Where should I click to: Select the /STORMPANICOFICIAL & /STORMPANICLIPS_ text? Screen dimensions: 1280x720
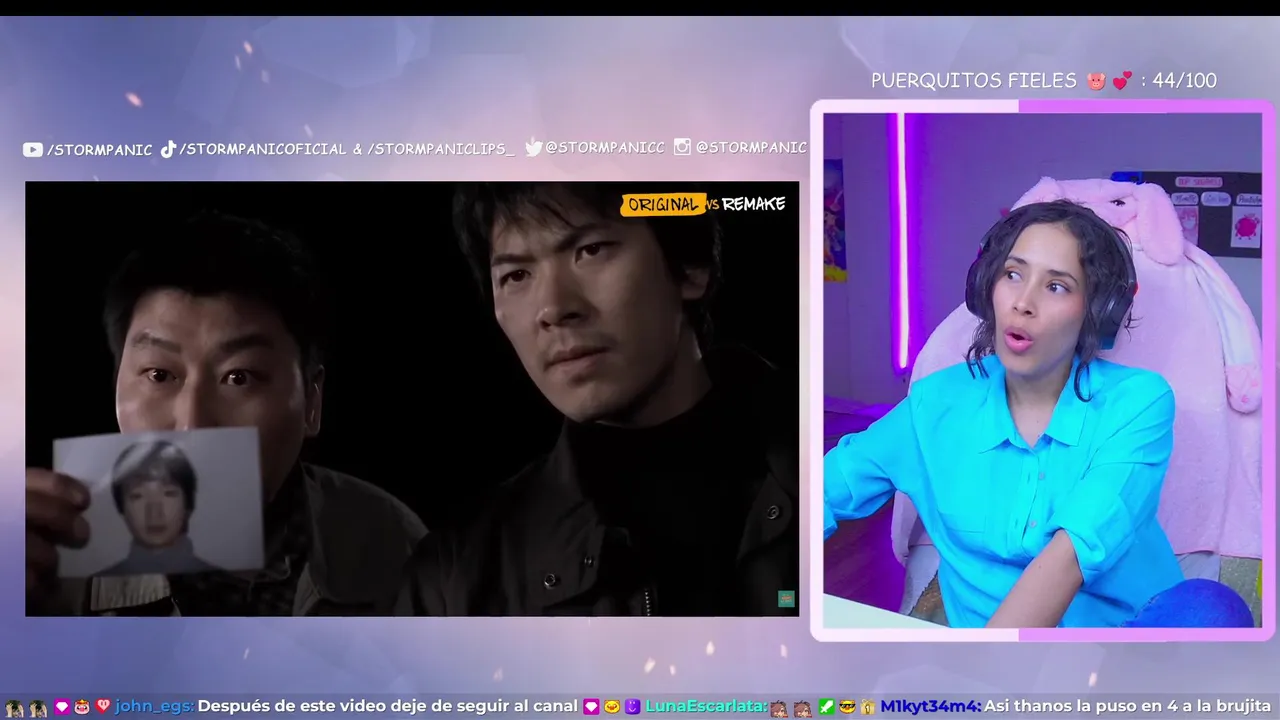pyautogui.click(x=347, y=149)
